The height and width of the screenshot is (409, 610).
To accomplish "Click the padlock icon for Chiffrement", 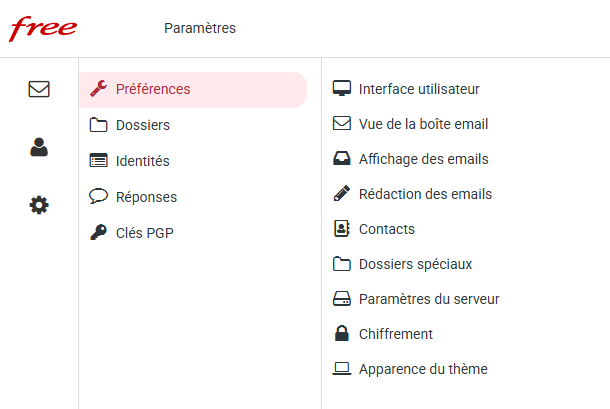I will (x=341, y=334).
